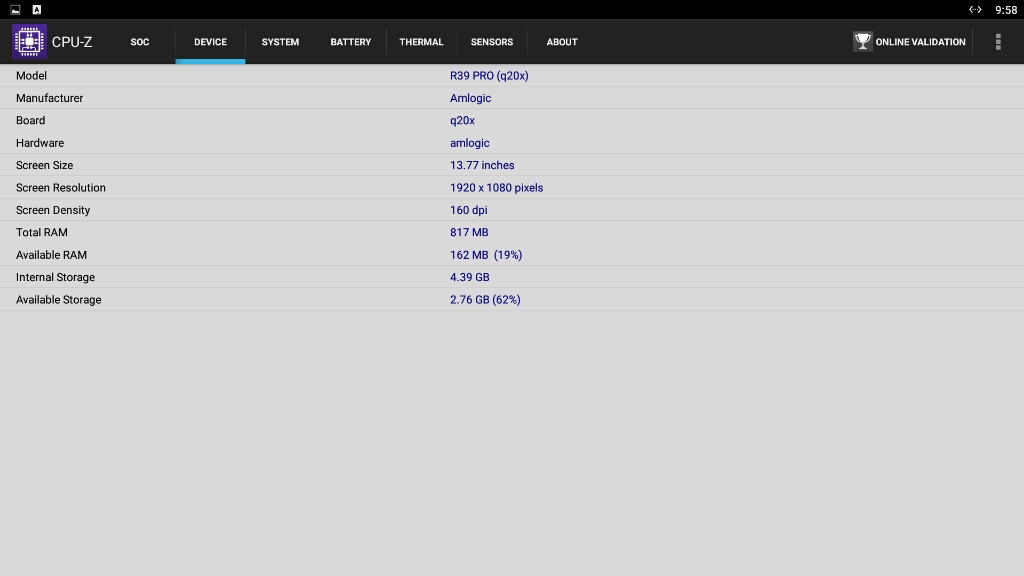Switch to the ABOUT tab
The image size is (1024, 576).
(562, 42)
